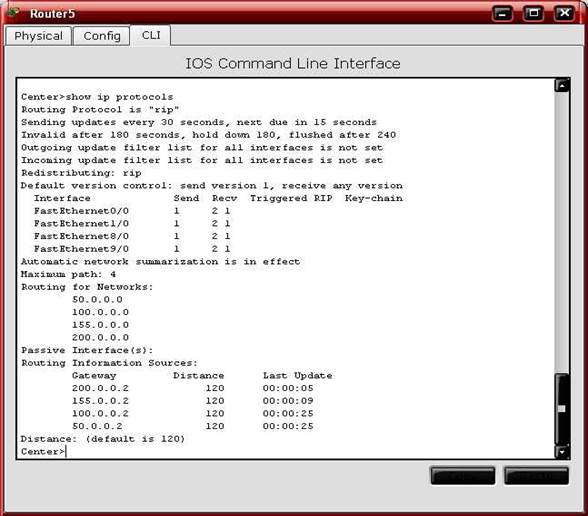Image resolution: width=588 pixels, height=516 pixels.
Task: Maximize the Router5 window
Action: point(533,14)
